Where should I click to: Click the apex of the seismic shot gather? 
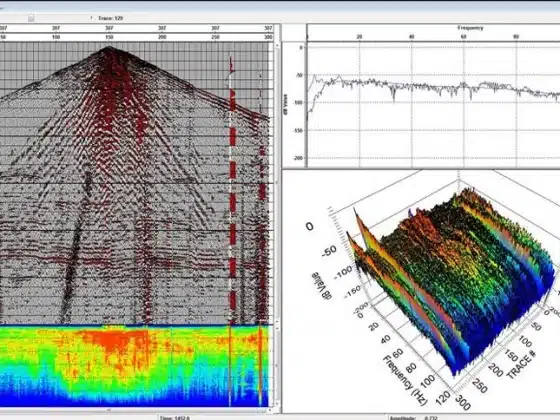tap(109, 48)
